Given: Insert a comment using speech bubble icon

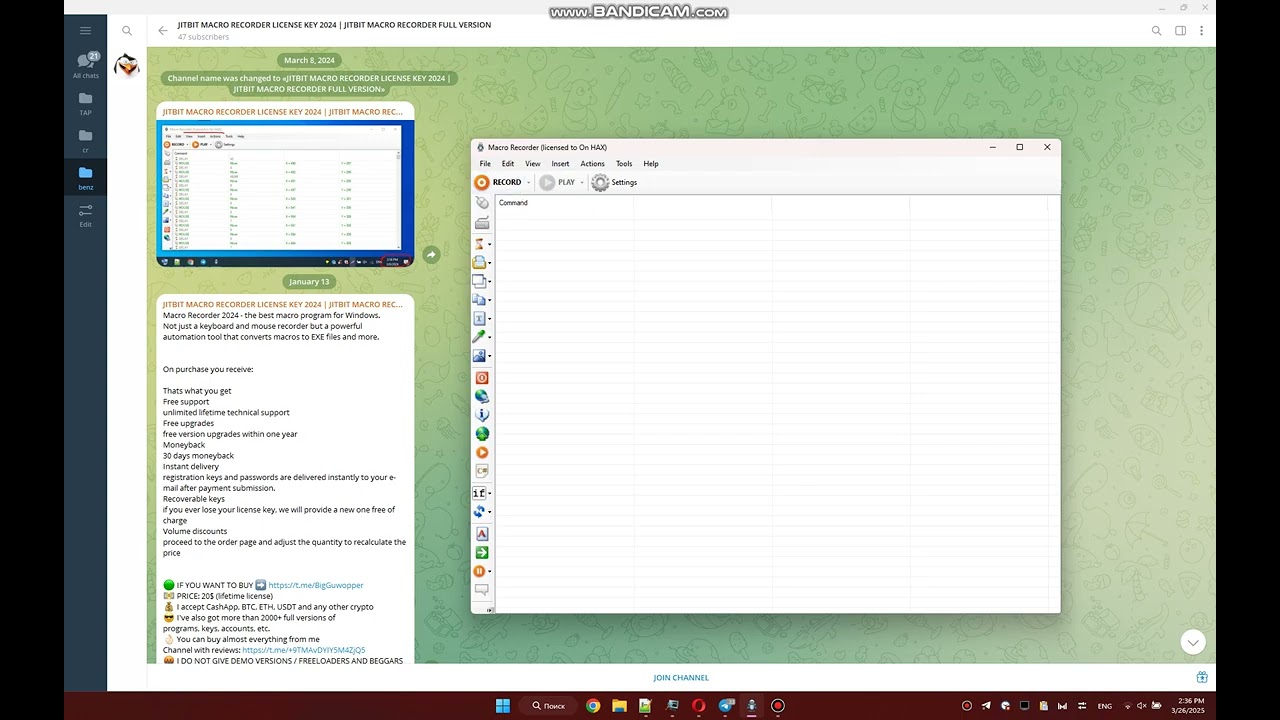Looking at the screenshot, I should (x=482, y=590).
